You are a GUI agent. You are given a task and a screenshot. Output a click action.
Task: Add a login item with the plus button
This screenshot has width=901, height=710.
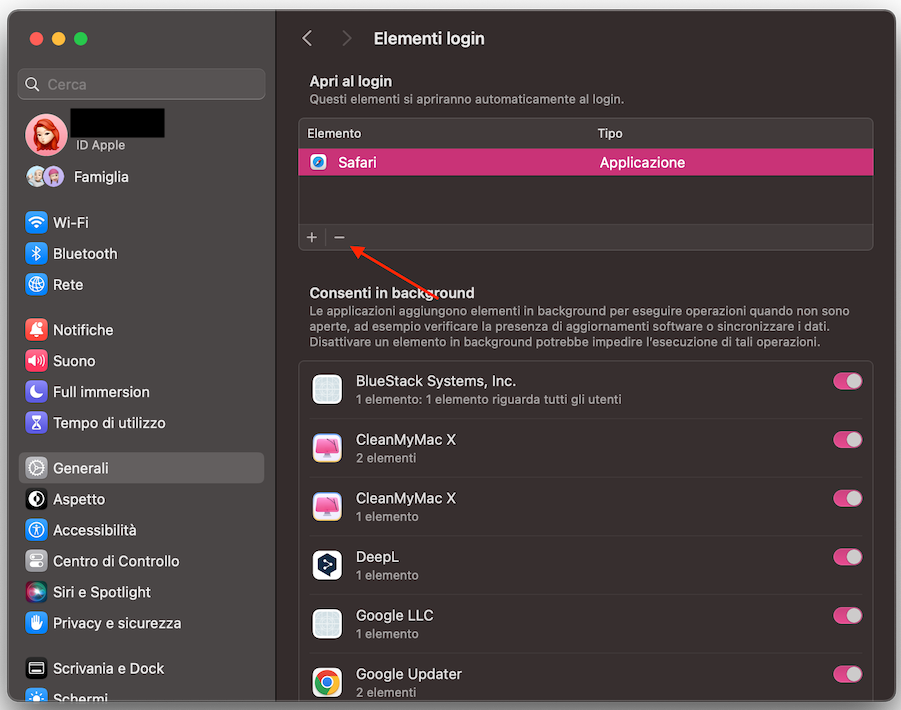[x=312, y=237]
